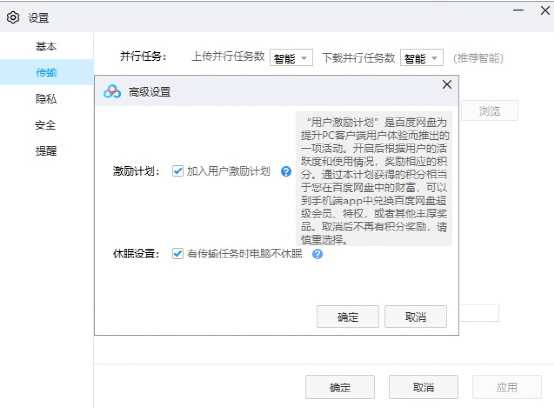Close the 高级设置 dialog with the X icon
The width and height of the screenshot is (554, 408).
click(x=447, y=84)
